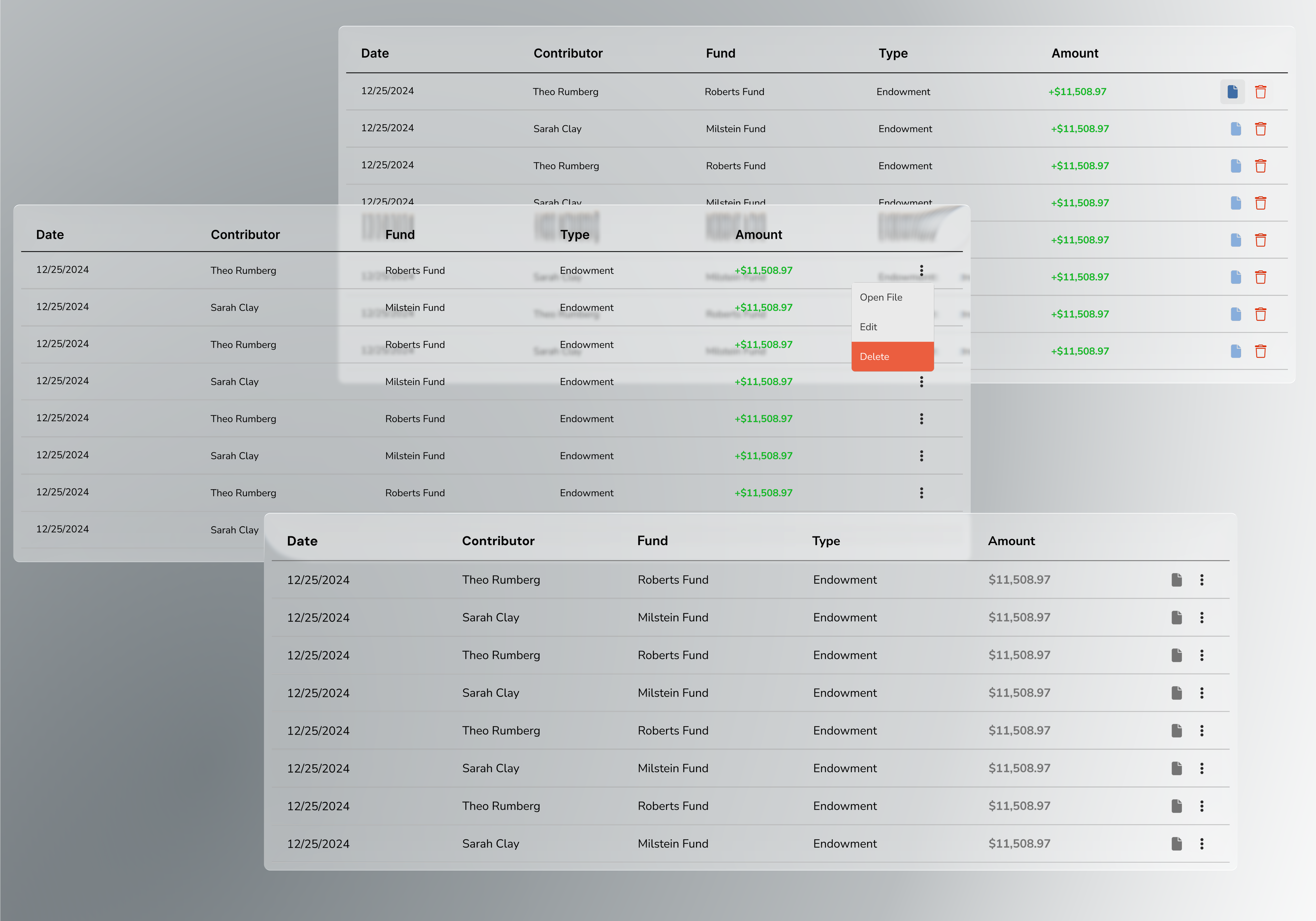Click the Date column header in the middle table
Screen dimensions: 1316x921
(50, 234)
